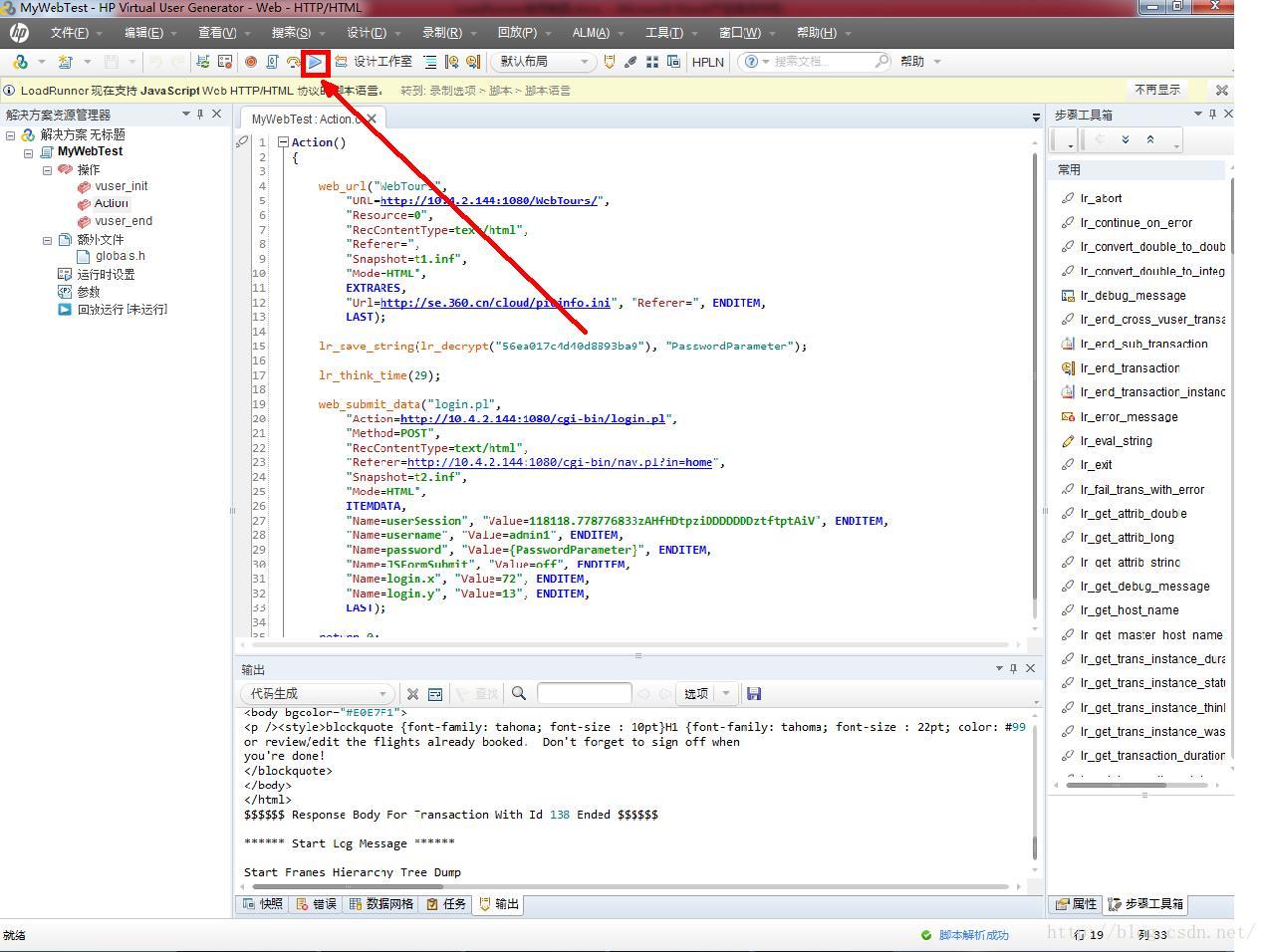Open the 文件(F) menu

pyautogui.click(x=70, y=33)
